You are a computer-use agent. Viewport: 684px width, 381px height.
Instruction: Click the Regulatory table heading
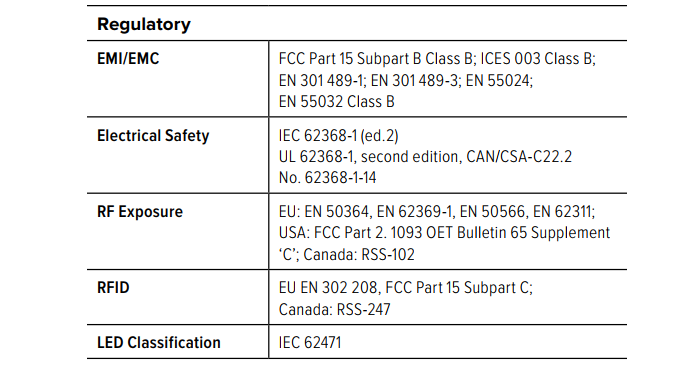coord(144,24)
